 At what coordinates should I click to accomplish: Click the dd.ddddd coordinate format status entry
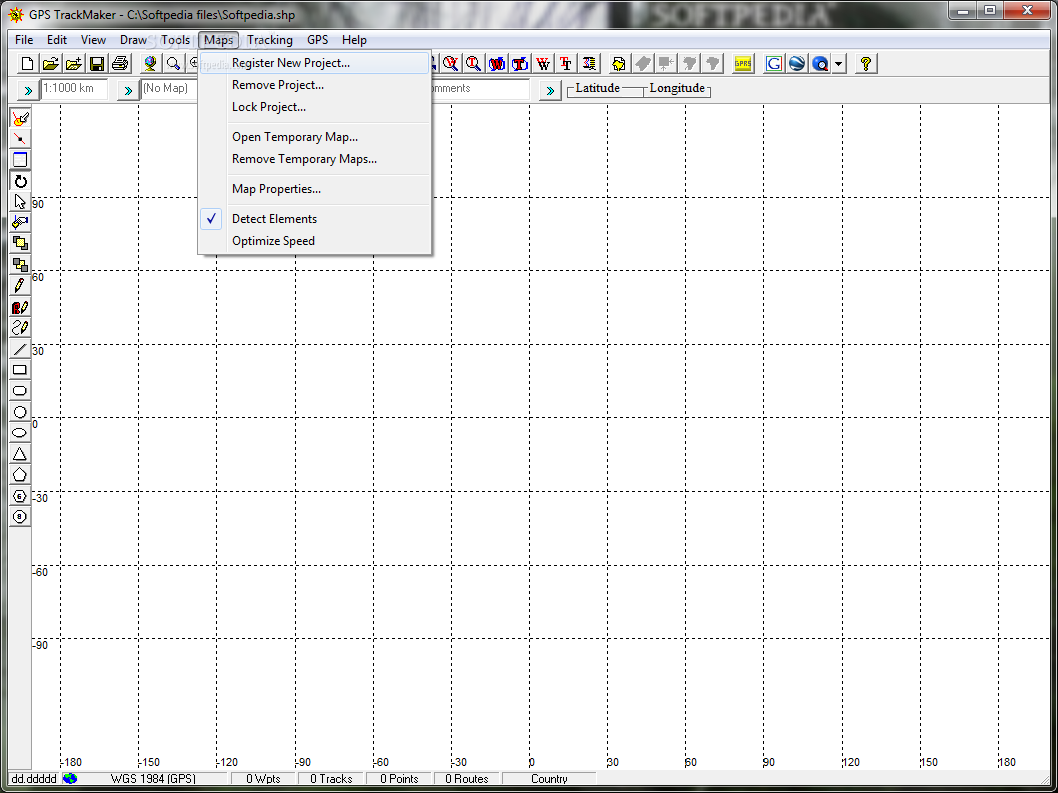(x=34, y=778)
